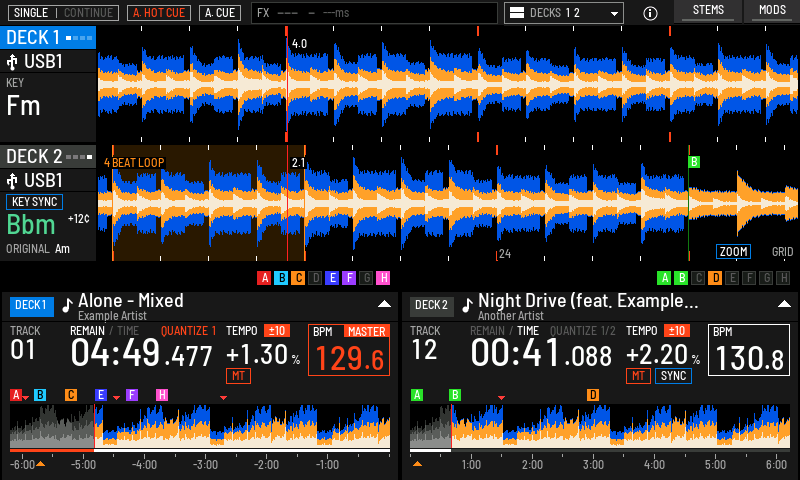Click the music note icon beside Night Drive

[x=467, y=305]
